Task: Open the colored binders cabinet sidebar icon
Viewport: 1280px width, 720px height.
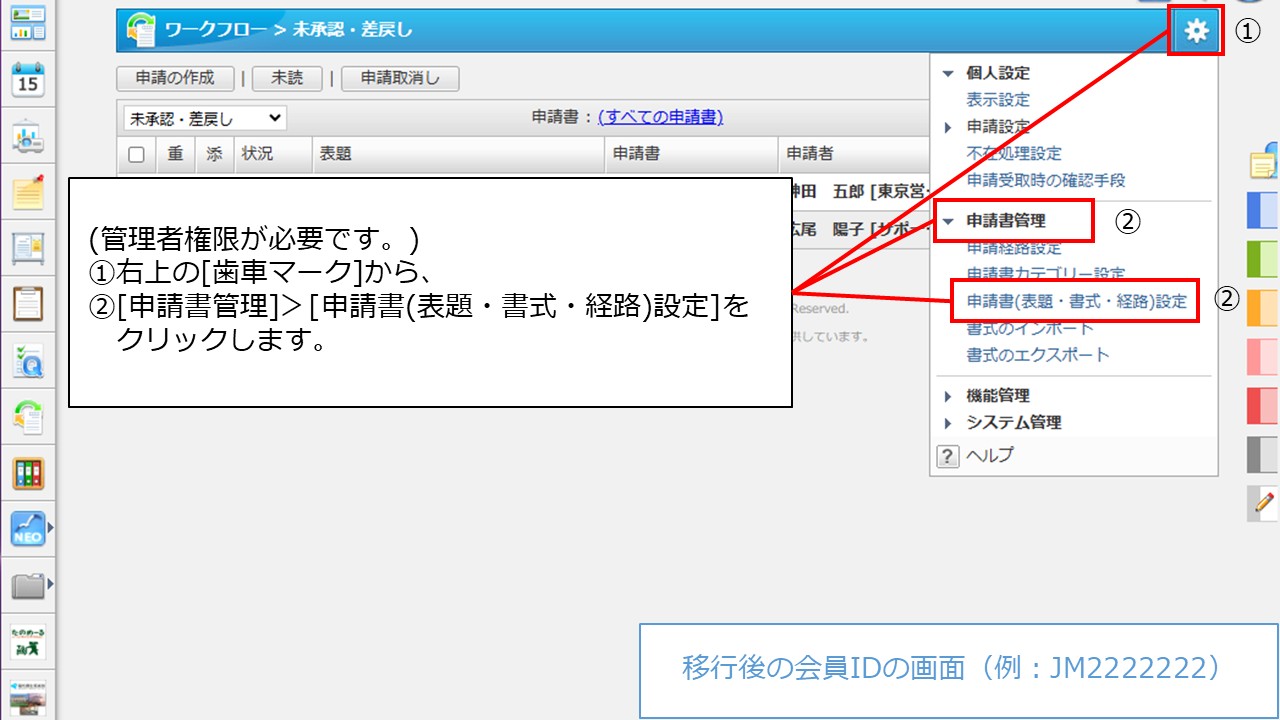Action: tap(28, 473)
